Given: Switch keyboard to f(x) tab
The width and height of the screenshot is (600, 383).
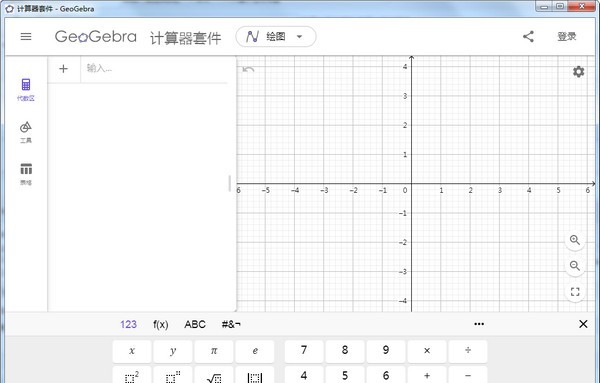Looking at the screenshot, I should (x=161, y=324).
